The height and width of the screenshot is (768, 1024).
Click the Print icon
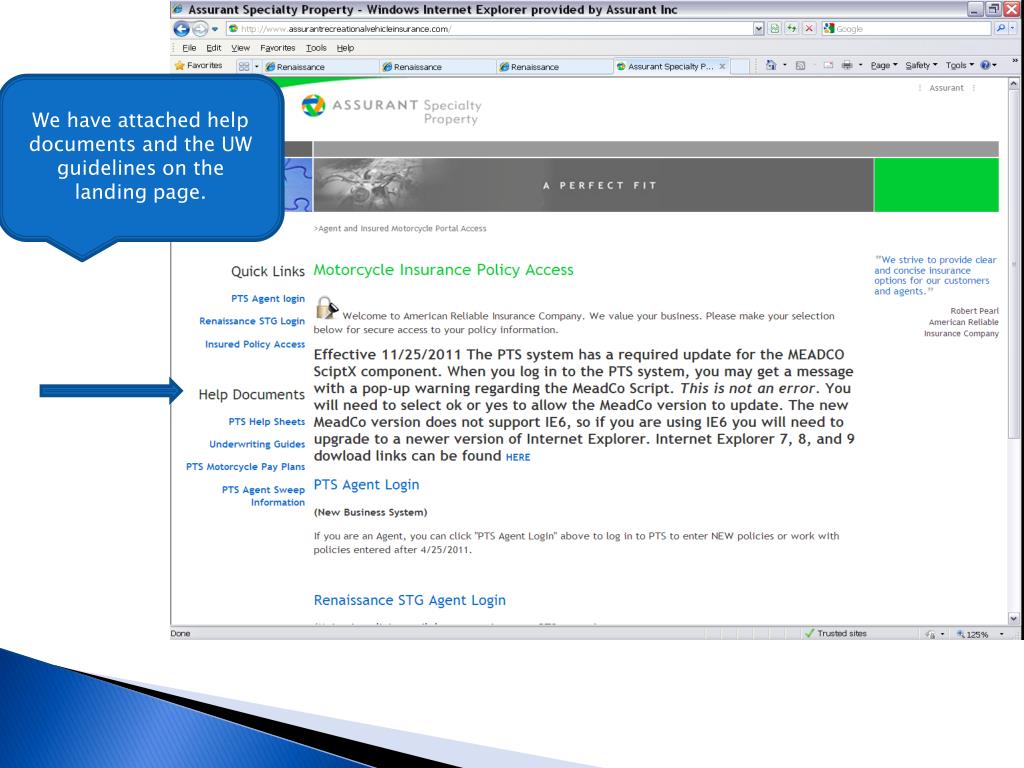847,65
